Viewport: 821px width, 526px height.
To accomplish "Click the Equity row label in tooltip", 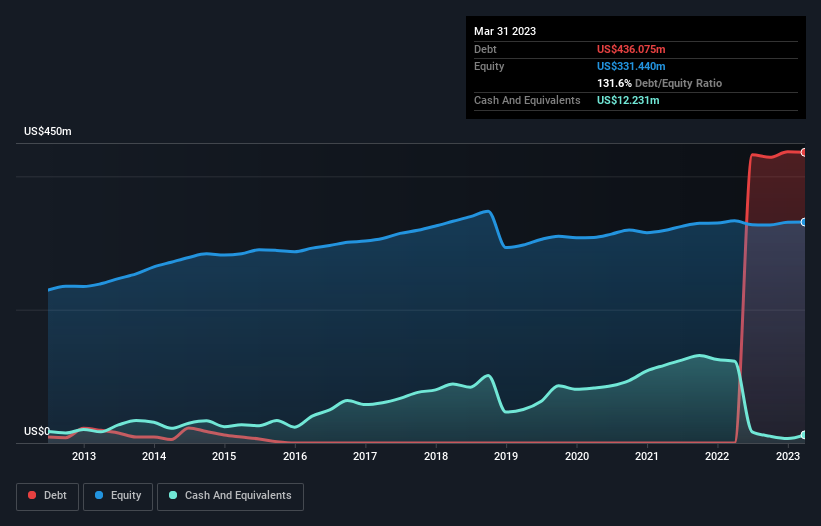I will pos(489,66).
